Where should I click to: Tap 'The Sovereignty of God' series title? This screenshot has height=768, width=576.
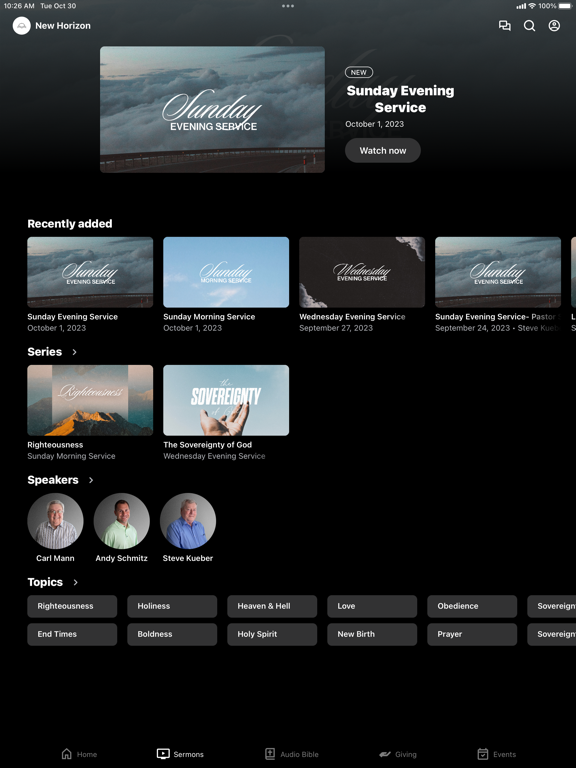point(208,445)
